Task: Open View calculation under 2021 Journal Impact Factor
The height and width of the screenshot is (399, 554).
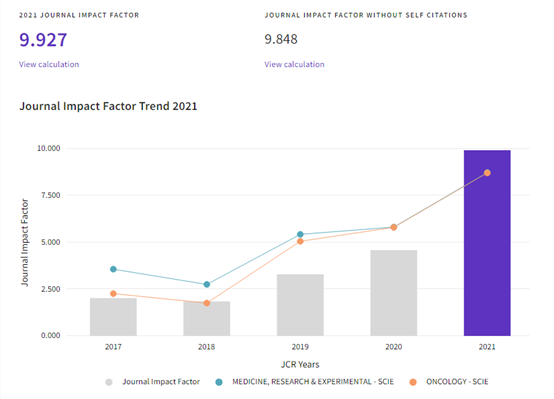Action: point(49,64)
